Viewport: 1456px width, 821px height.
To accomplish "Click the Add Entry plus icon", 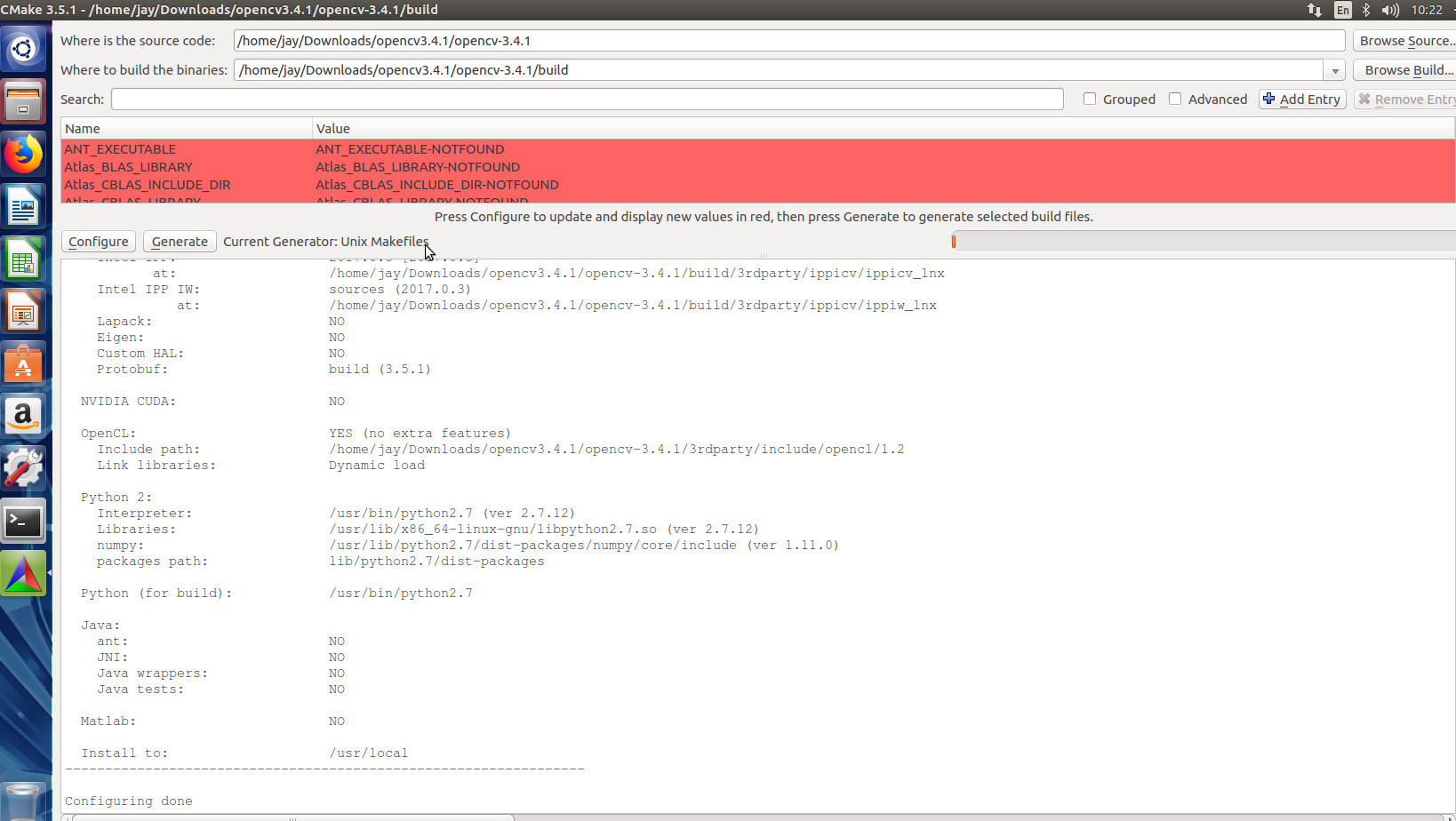I will 1268,99.
